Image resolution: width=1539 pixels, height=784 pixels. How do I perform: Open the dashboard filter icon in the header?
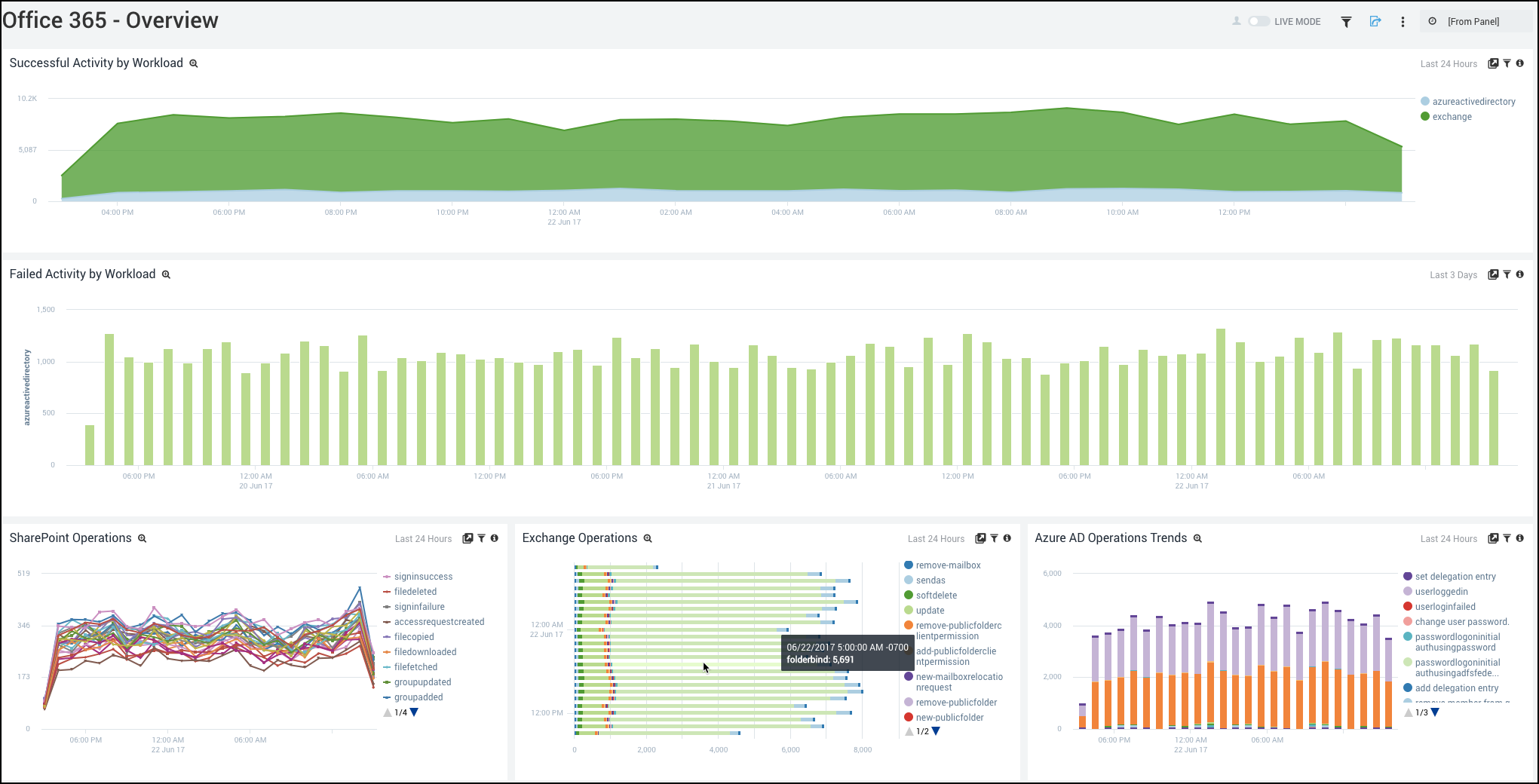tap(1346, 22)
